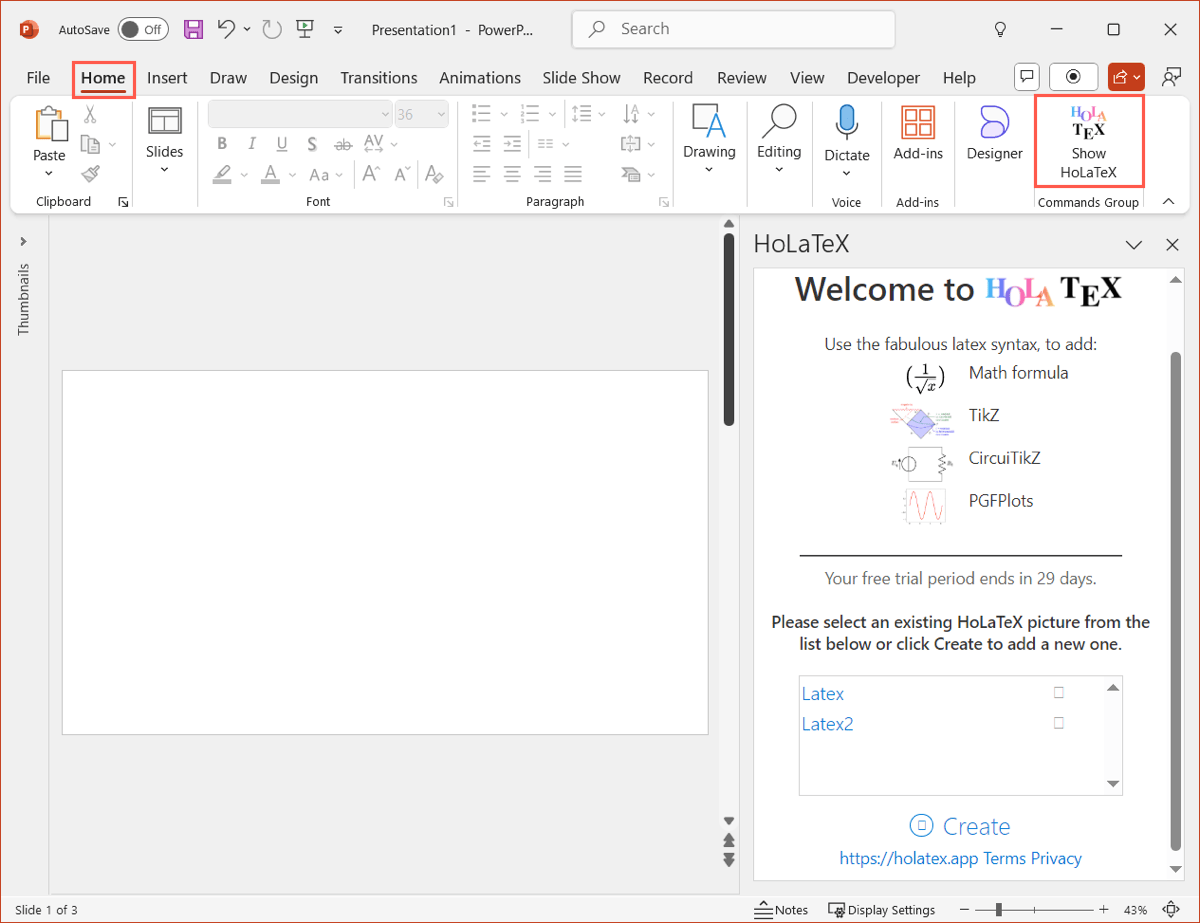Click the Dictate microphone icon
This screenshot has height=923, width=1200.
847,123
